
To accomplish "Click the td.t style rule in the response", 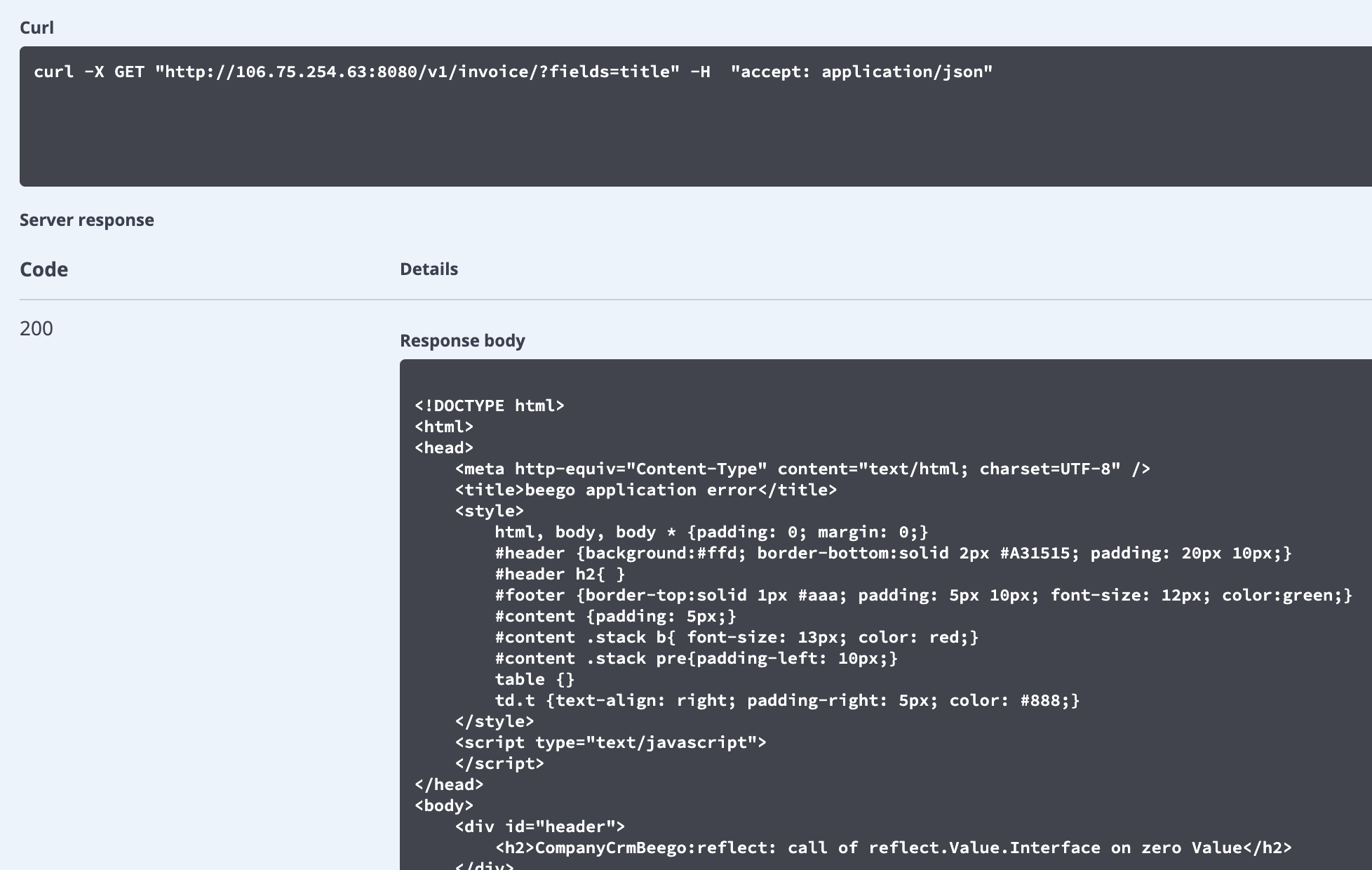I will (x=786, y=700).
